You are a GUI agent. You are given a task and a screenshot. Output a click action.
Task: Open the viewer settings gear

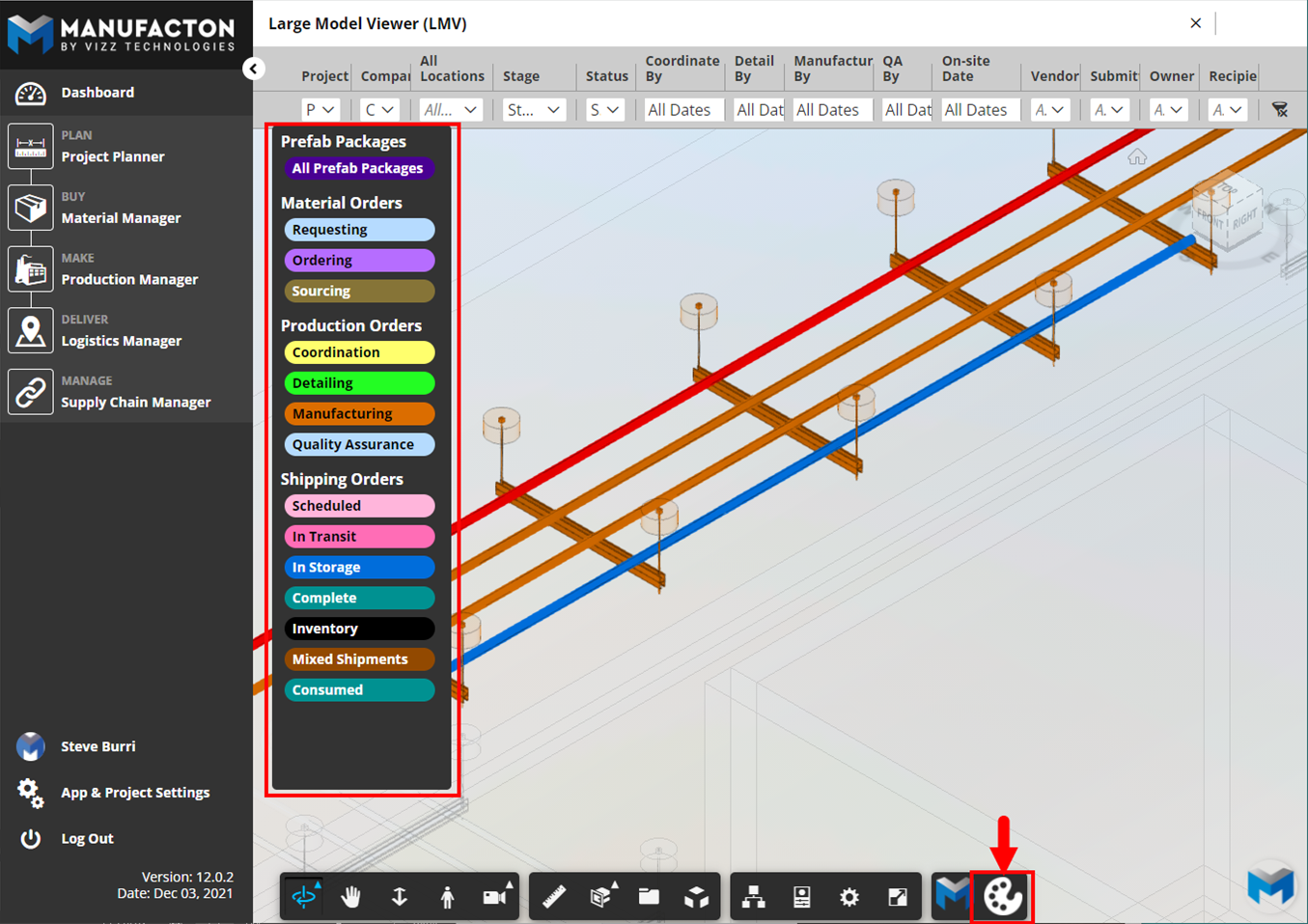[849, 896]
